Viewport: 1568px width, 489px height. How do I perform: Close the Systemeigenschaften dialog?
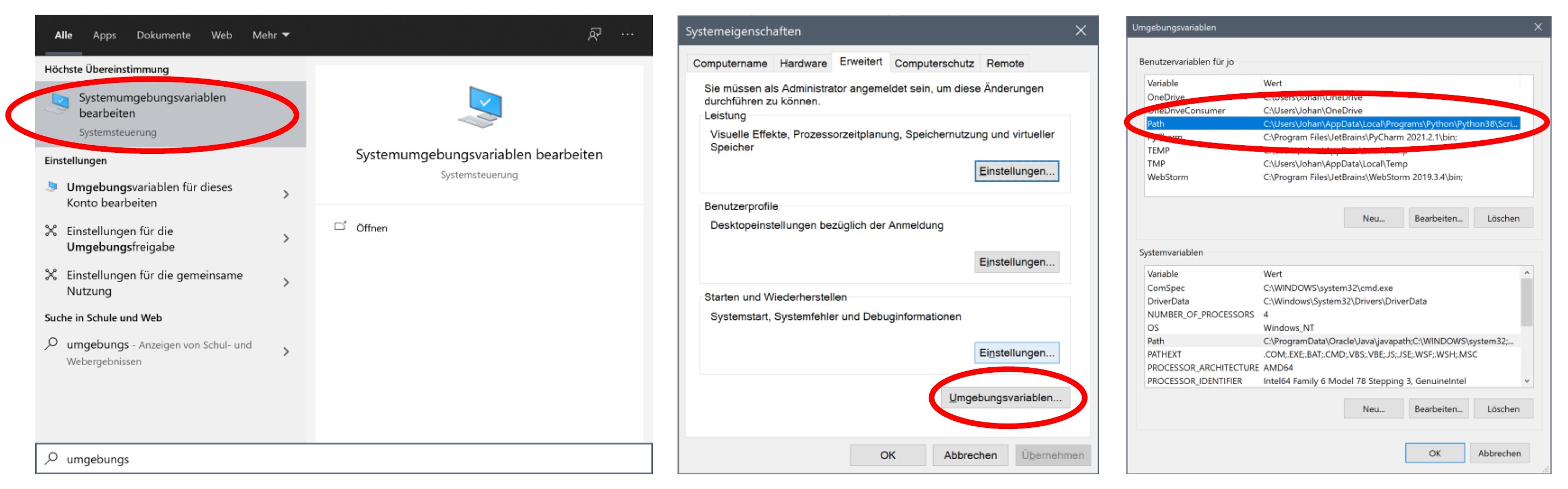click(1080, 31)
